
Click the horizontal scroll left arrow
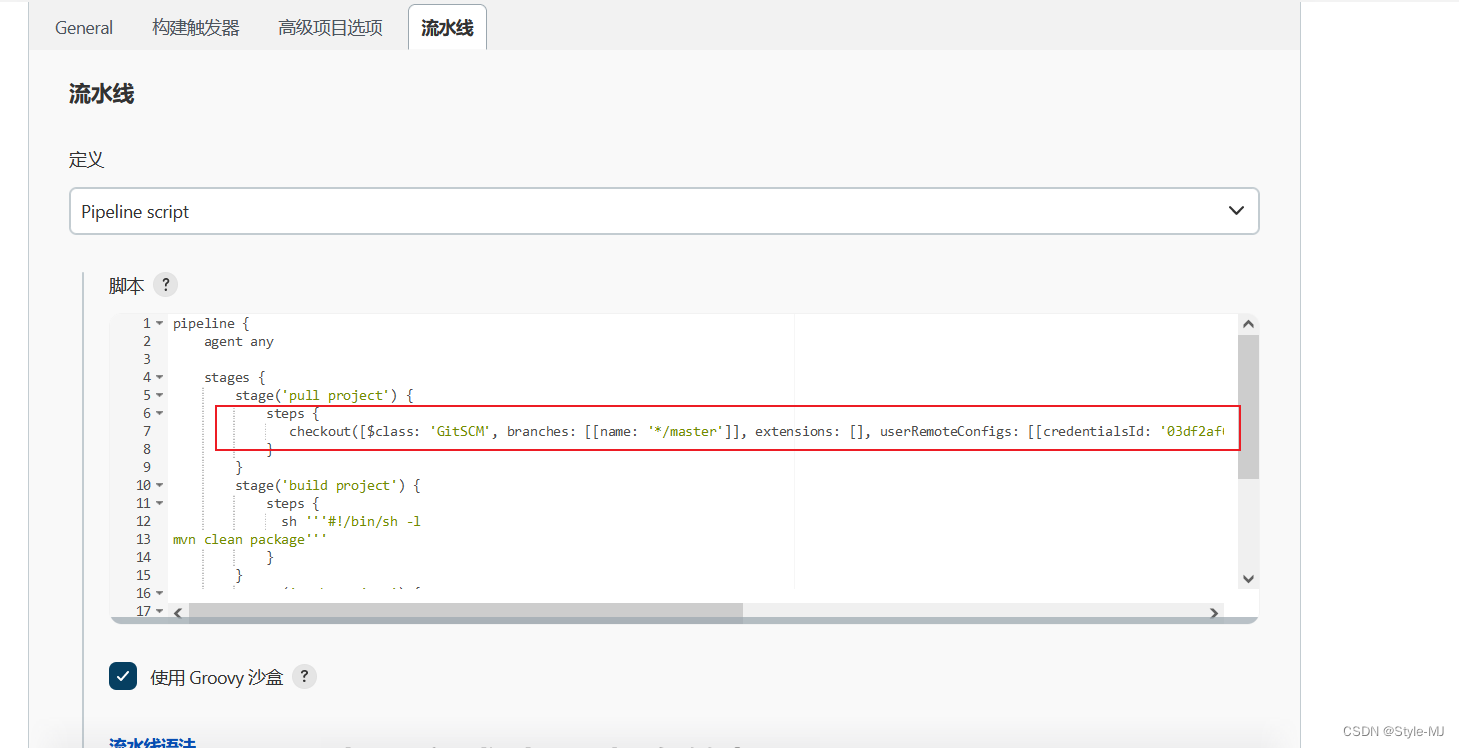coord(178,613)
